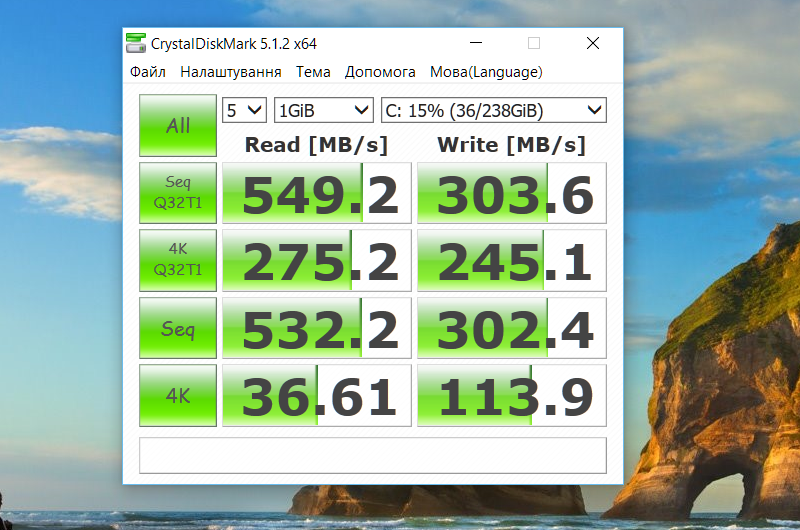Click the Seq write result 302.4
800x530 pixels.
tap(512, 328)
